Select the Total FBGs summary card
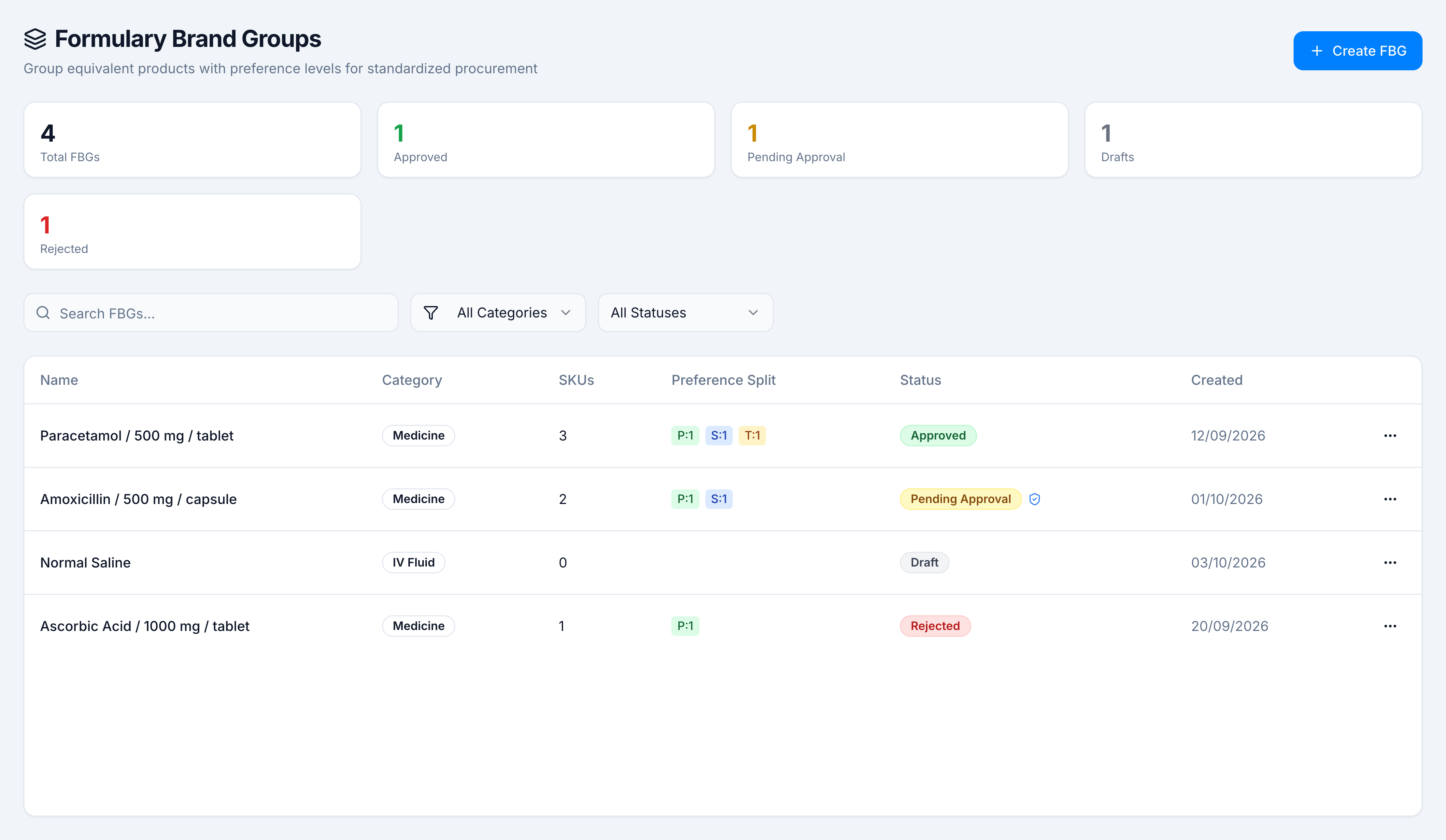 point(192,140)
